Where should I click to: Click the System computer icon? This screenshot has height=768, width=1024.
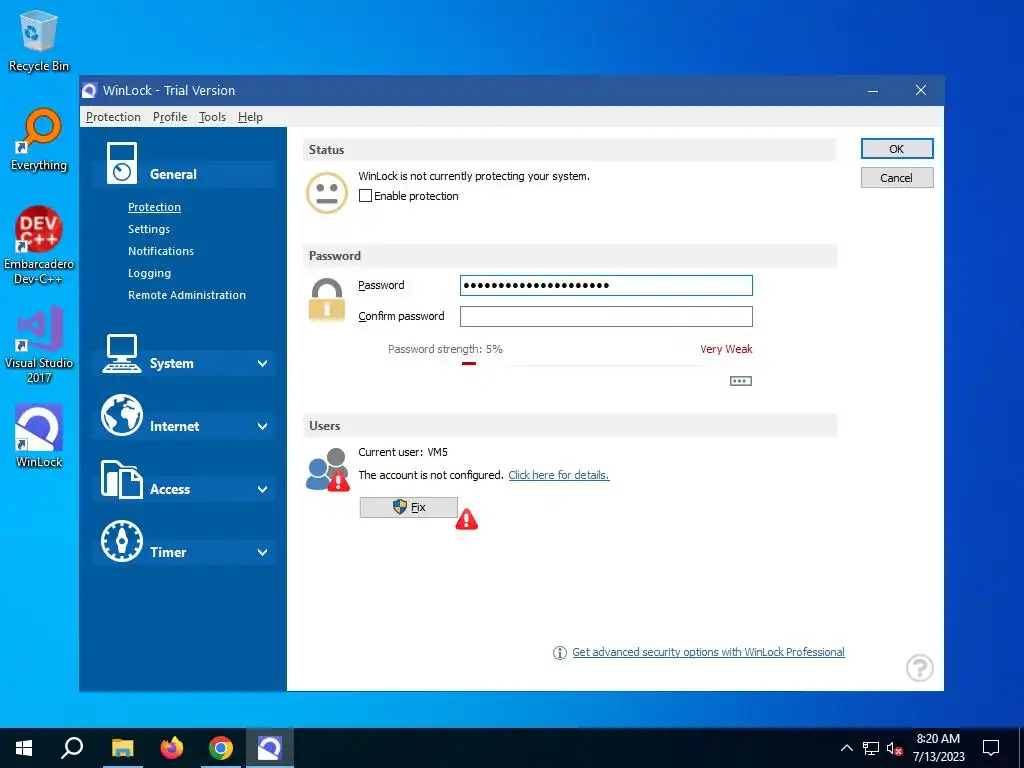122,353
